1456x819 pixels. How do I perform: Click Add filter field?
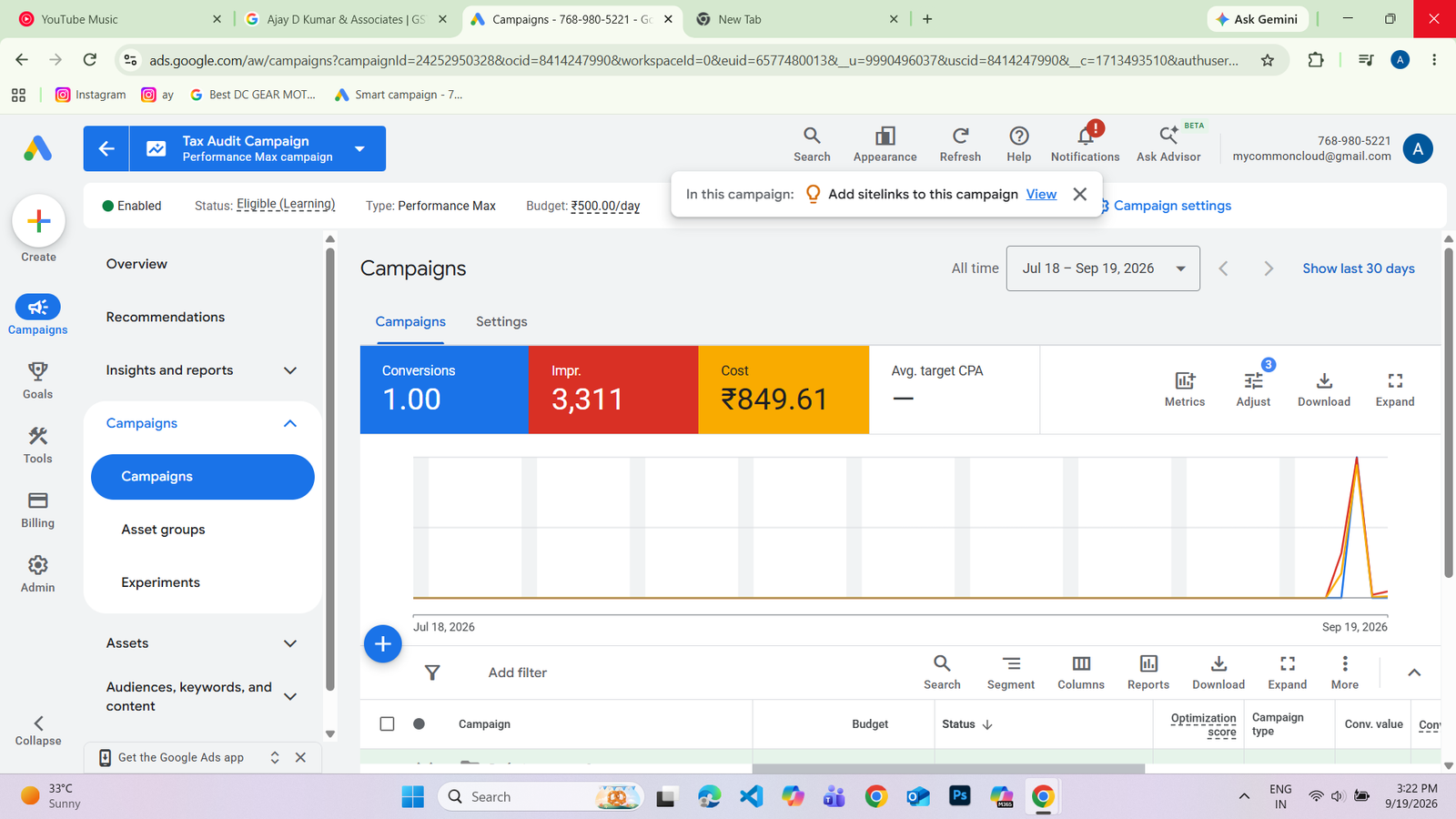(518, 672)
